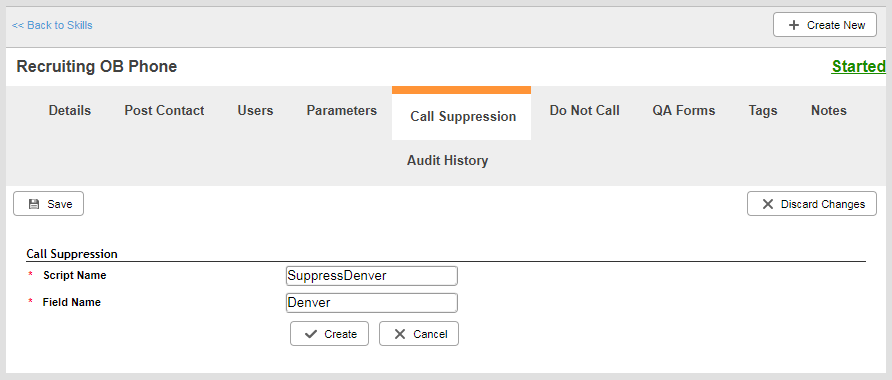
Task: Open the Details tab
Action: 69,110
